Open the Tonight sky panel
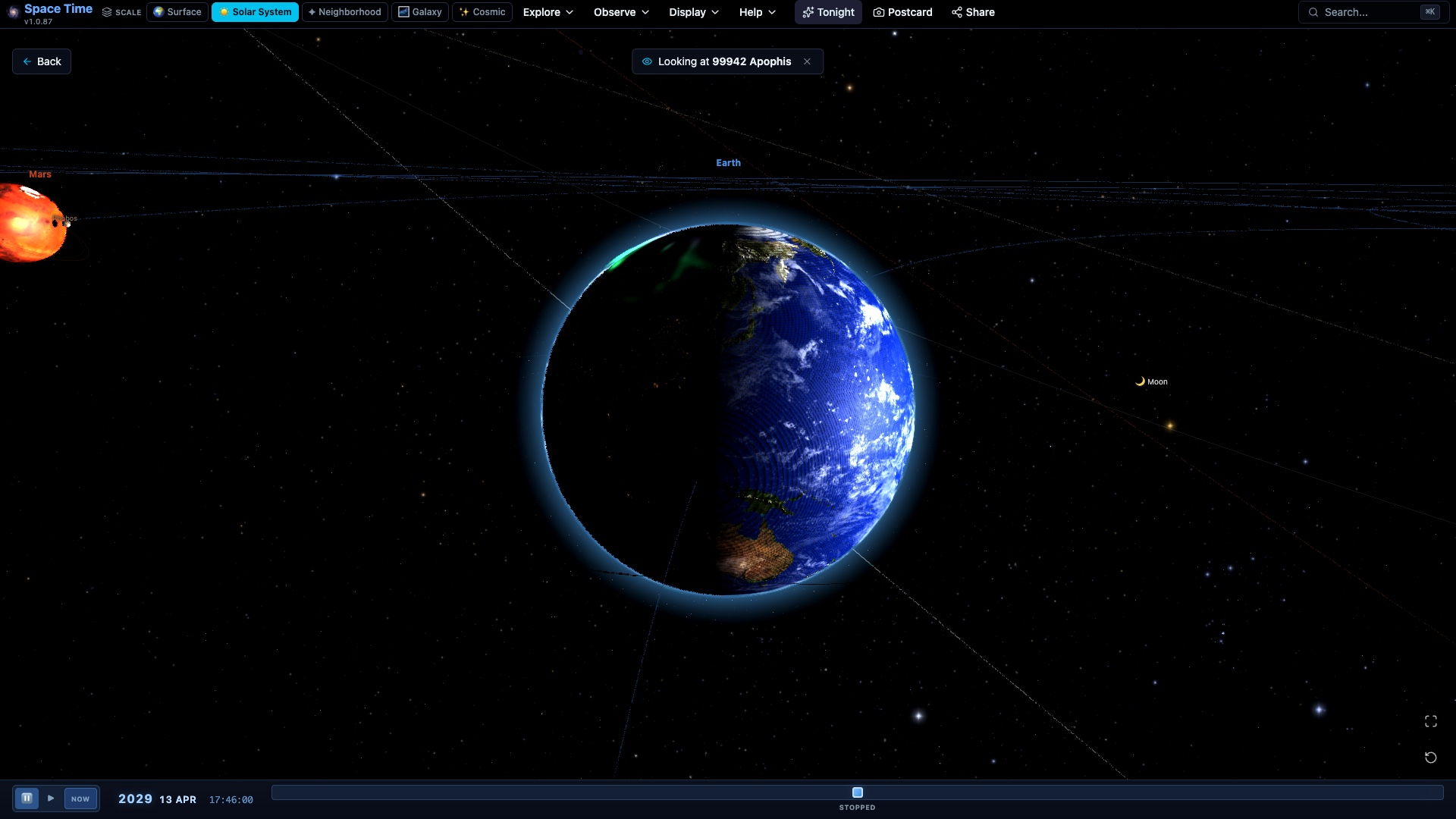 click(828, 12)
